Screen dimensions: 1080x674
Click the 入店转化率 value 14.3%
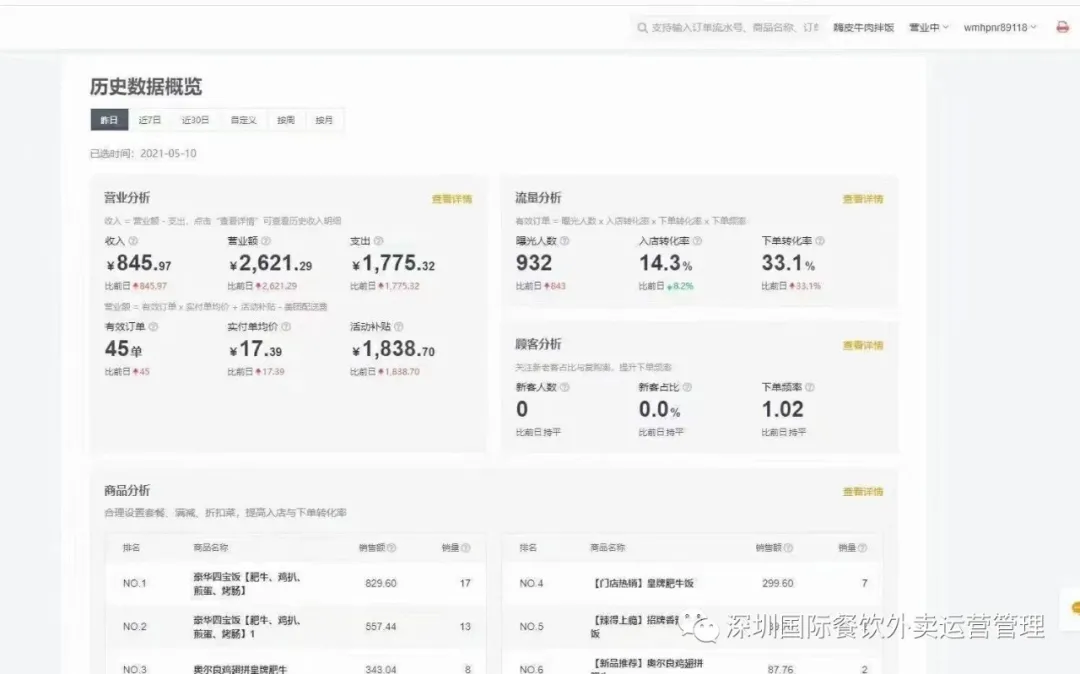click(x=665, y=263)
